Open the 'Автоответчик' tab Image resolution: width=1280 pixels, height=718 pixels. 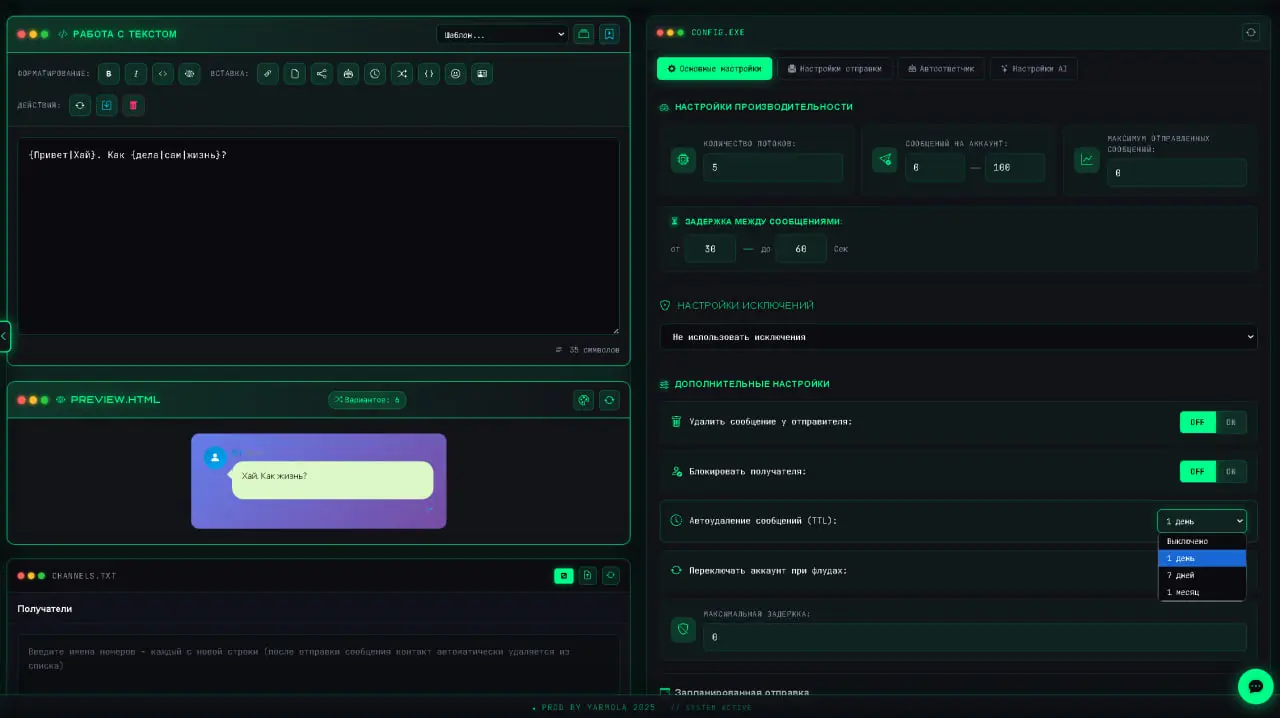coord(941,68)
